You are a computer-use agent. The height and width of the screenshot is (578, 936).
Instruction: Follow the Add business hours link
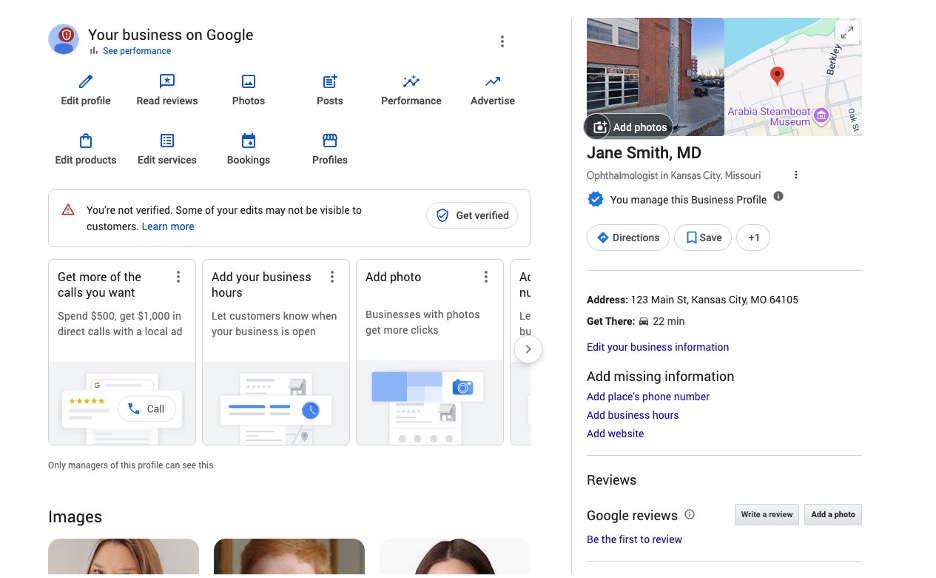pos(633,415)
